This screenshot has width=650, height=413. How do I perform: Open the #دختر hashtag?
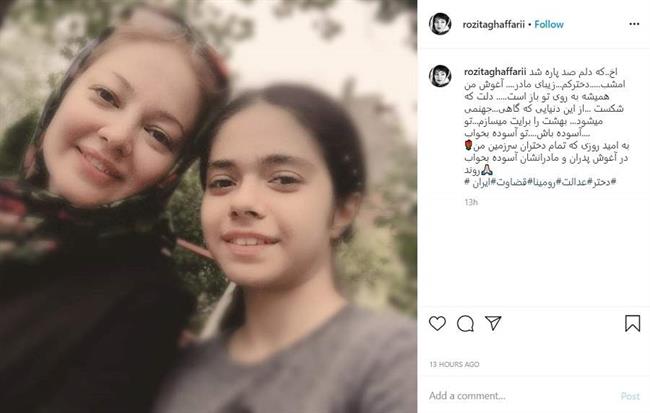(x=604, y=182)
